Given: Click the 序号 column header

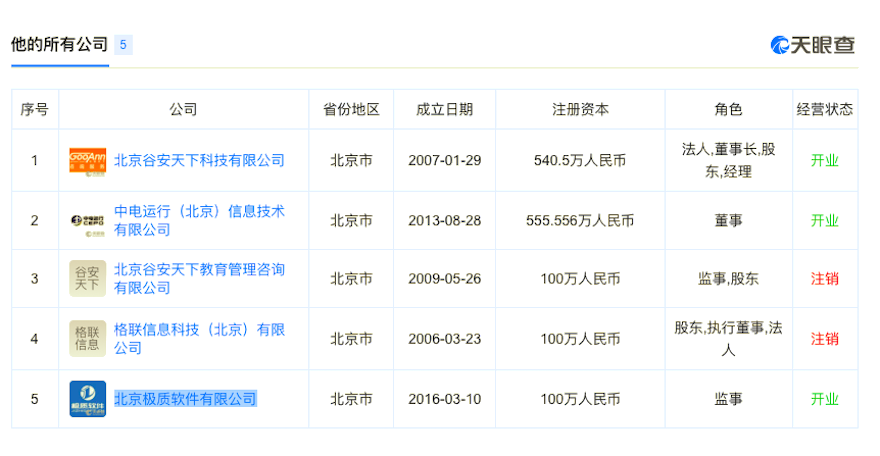Looking at the screenshot, I should (35, 109).
